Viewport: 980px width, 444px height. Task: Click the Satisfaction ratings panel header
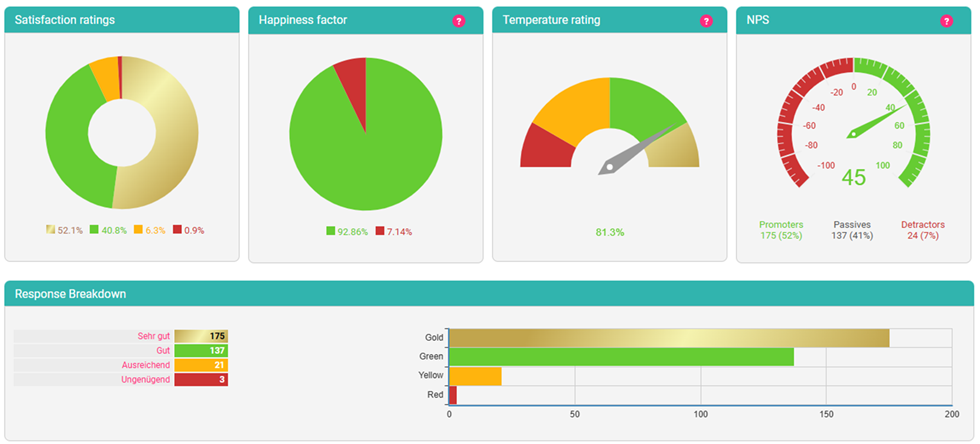coord(122,20)
